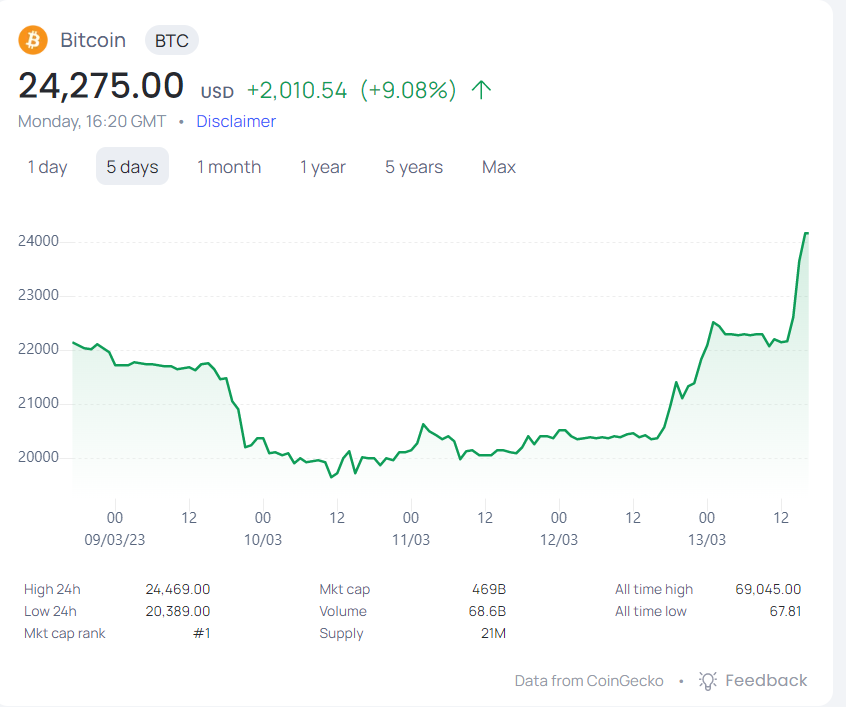This screenshot has width=846, height=707.
Task: Click the orange Bitcoin logo icon
Action: (33, 40)
